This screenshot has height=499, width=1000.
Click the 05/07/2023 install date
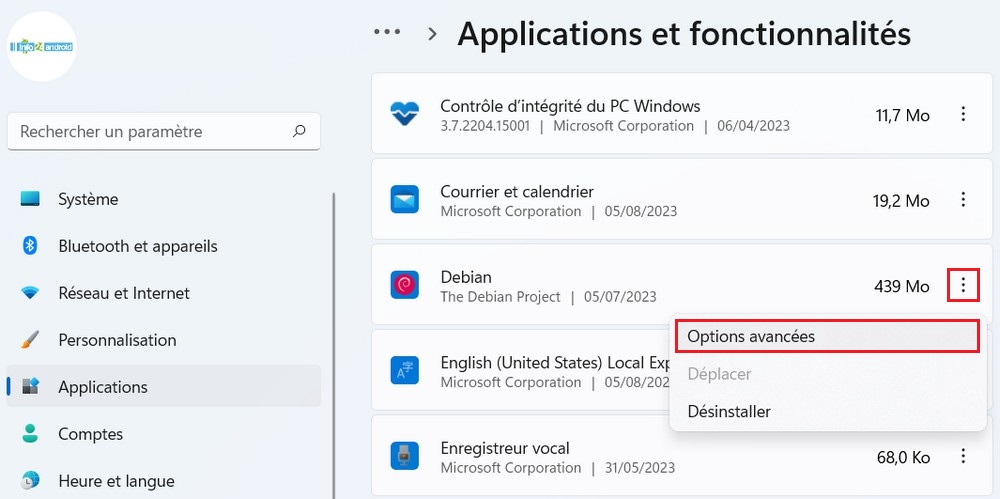coord(620,297)
